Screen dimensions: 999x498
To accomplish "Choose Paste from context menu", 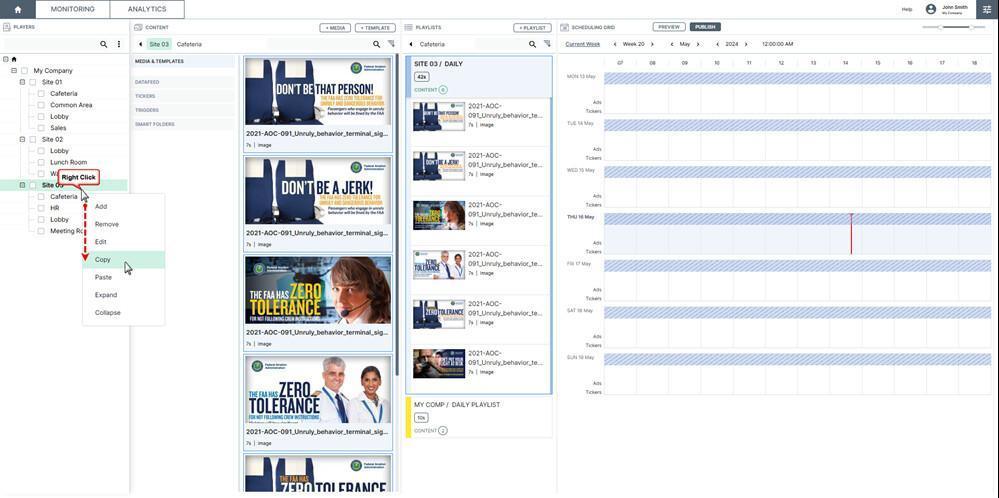I will [x=124, y=278].
